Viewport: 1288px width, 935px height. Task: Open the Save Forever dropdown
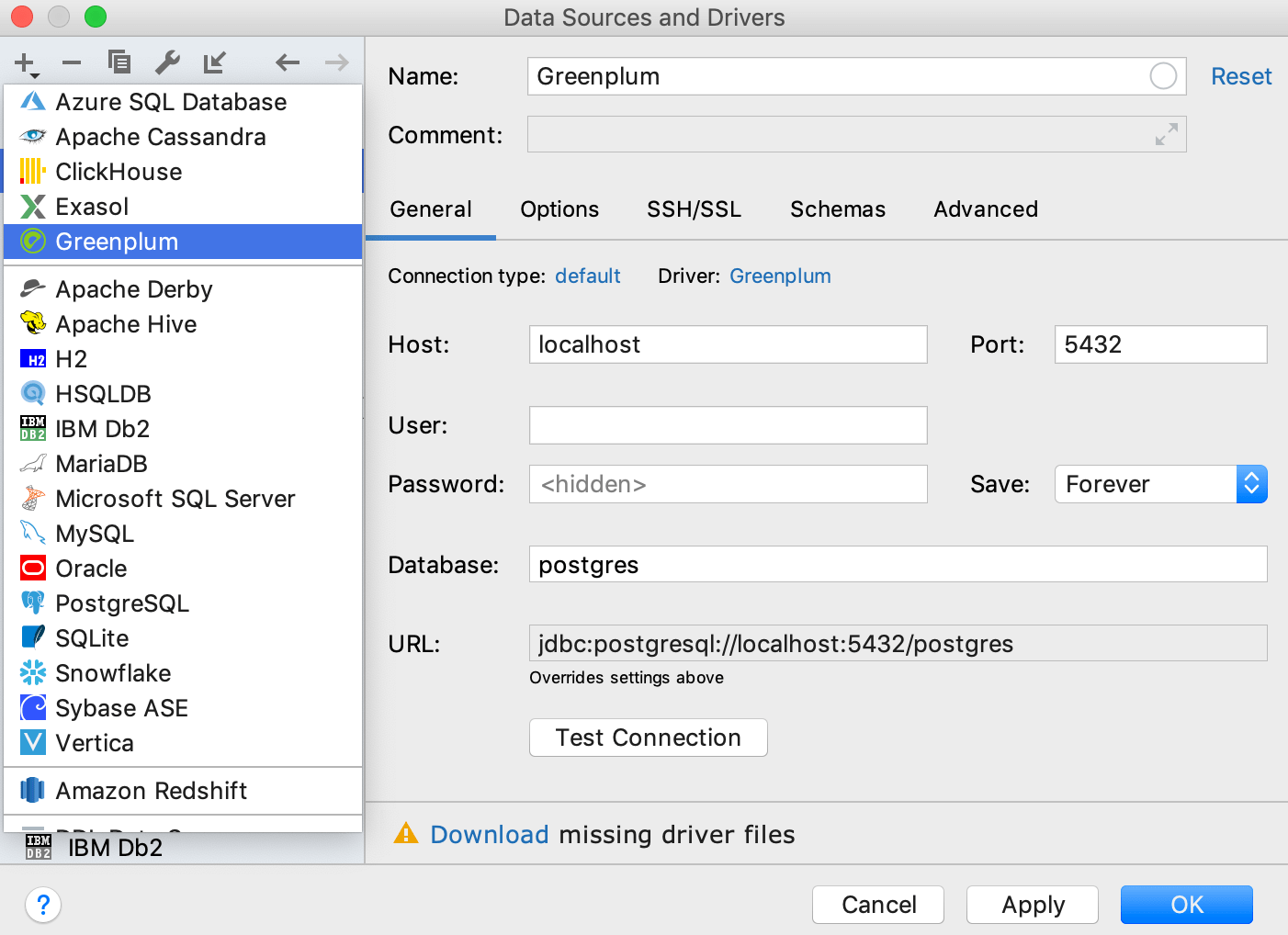[x=1161, y=484]
